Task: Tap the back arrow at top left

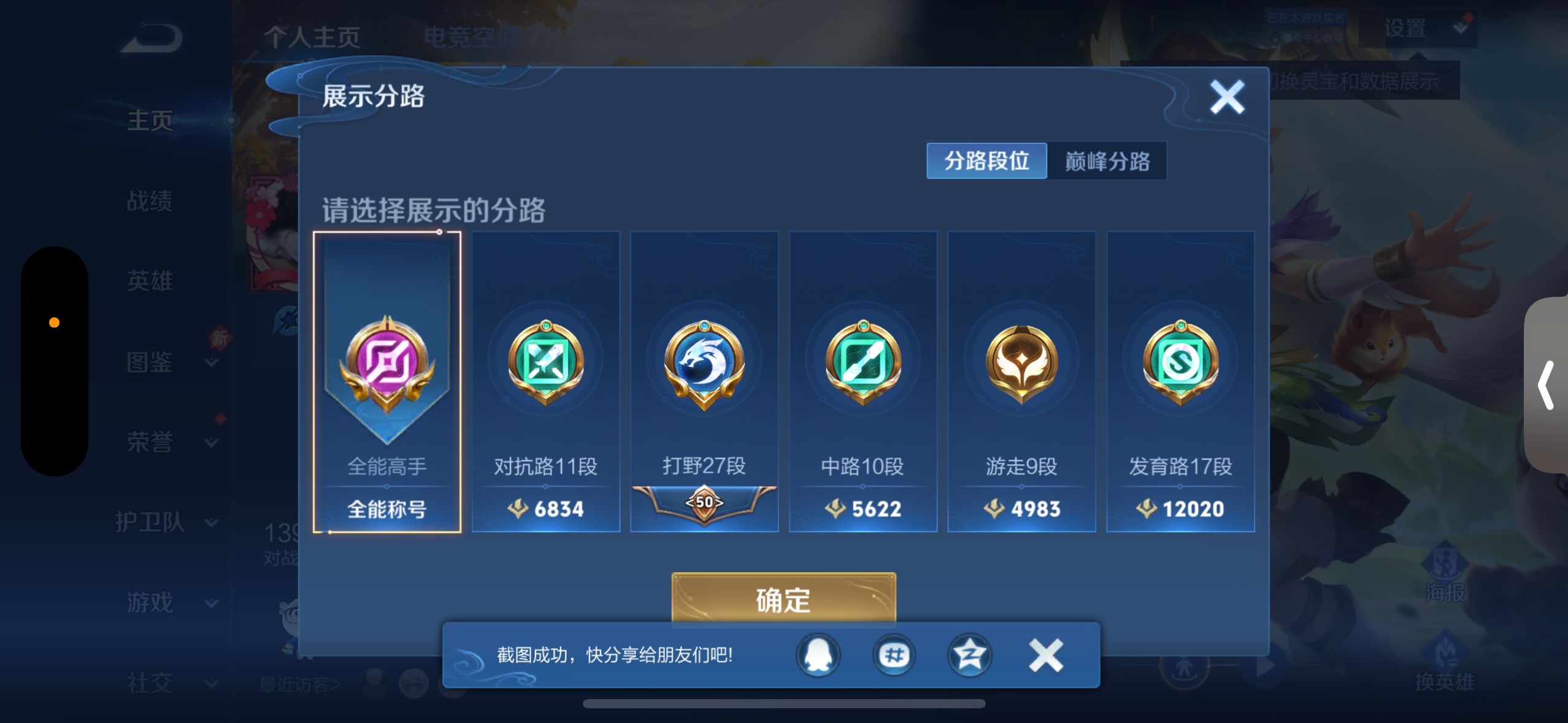Action: (x=151, y=37)
